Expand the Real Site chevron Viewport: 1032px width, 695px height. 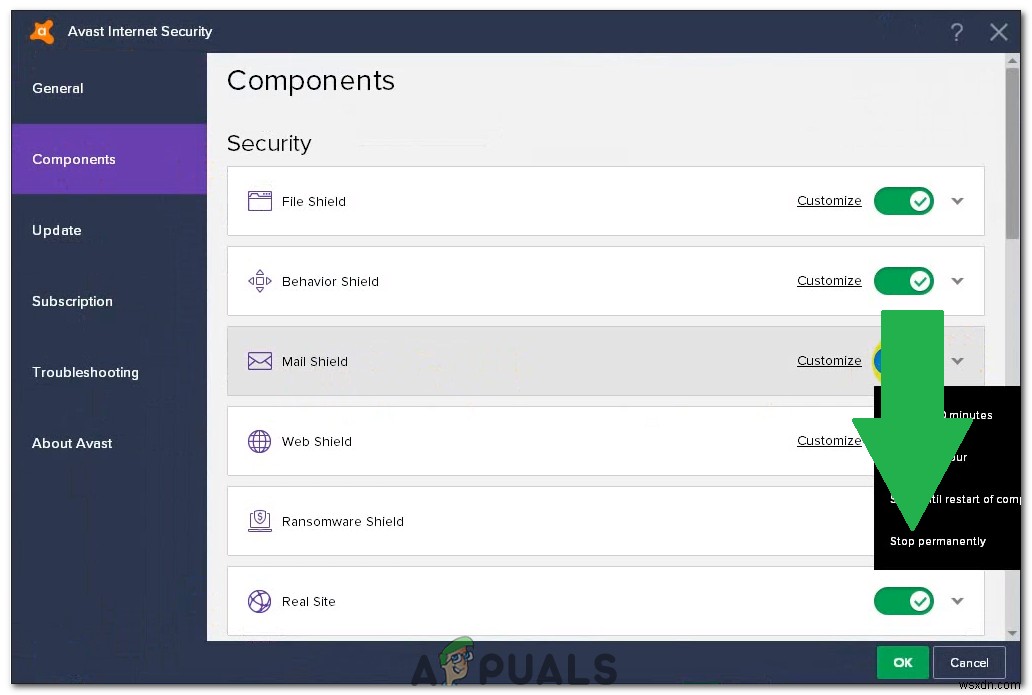click(957, 601)
